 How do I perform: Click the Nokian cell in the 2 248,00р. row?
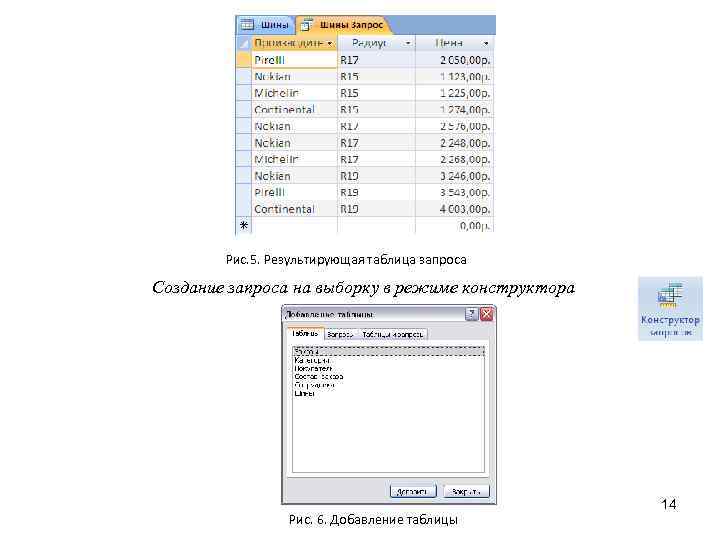(294, 143)
